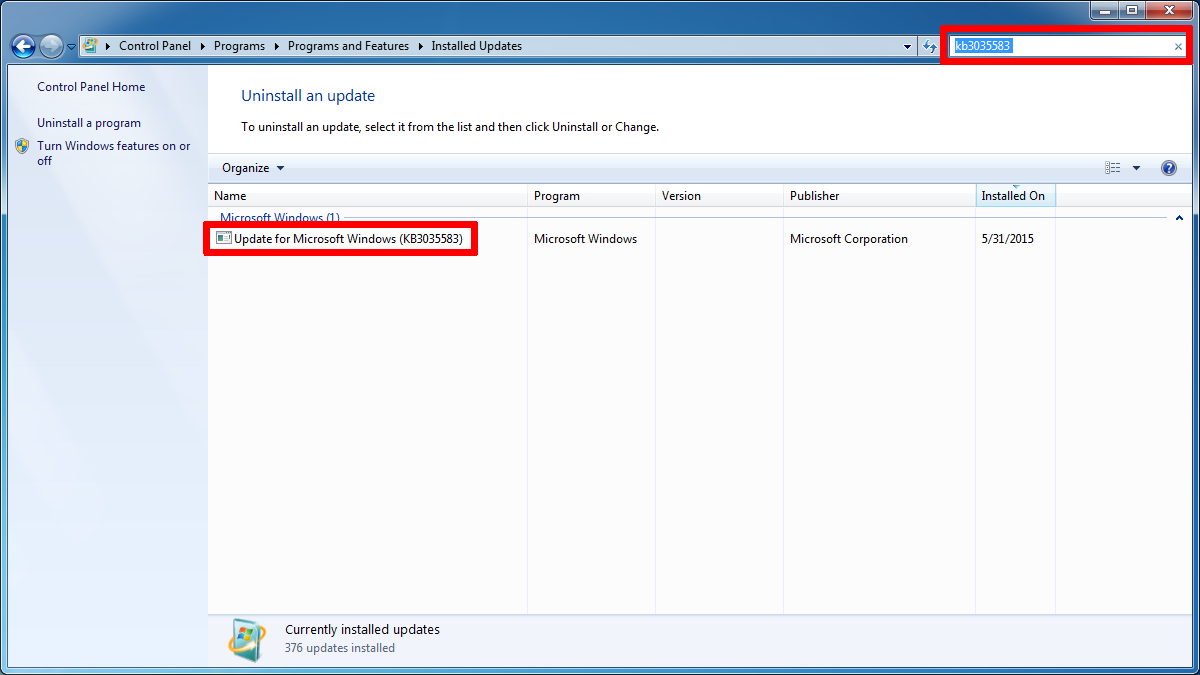Open the Organize dropdown menu
Screen dimensions: 1200x675
point(253,168)
